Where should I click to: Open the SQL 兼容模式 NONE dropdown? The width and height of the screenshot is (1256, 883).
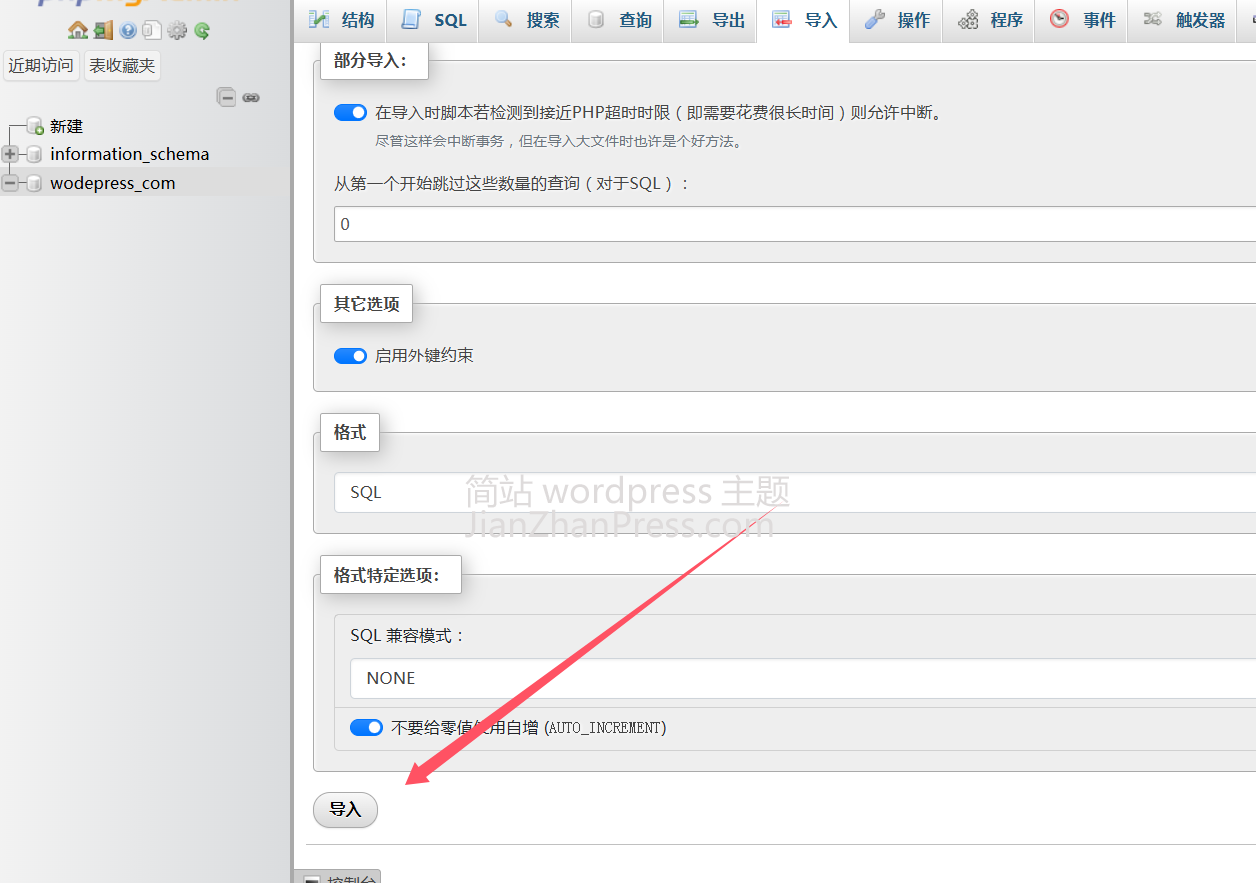(x=802, y=678)
